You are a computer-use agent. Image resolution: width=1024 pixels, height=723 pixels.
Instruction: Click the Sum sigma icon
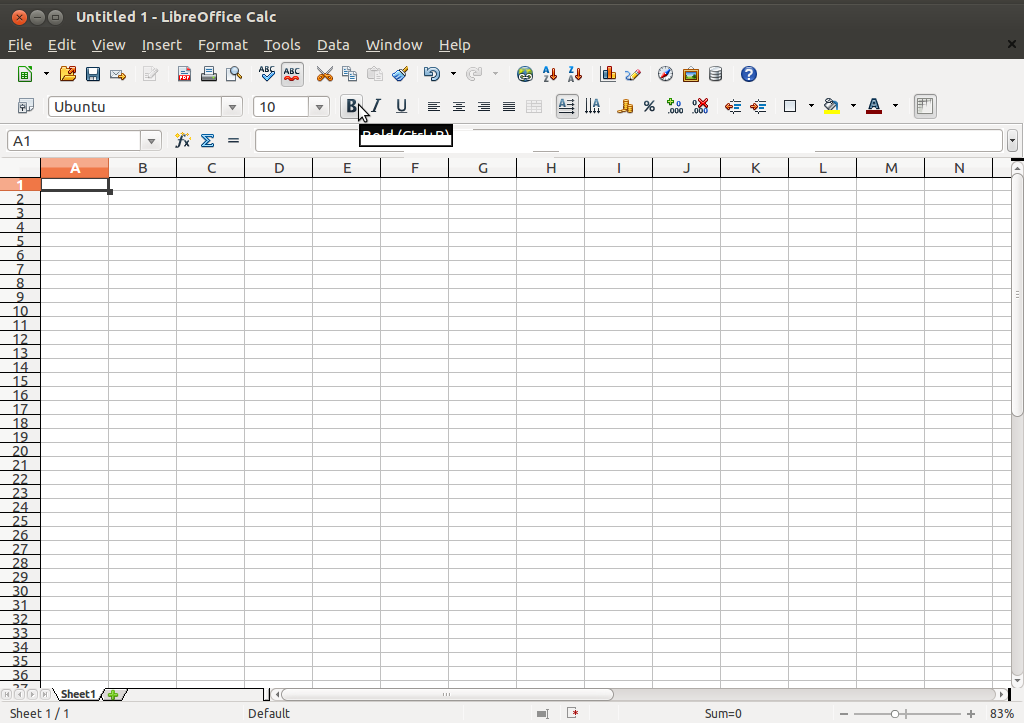[208, 141]
